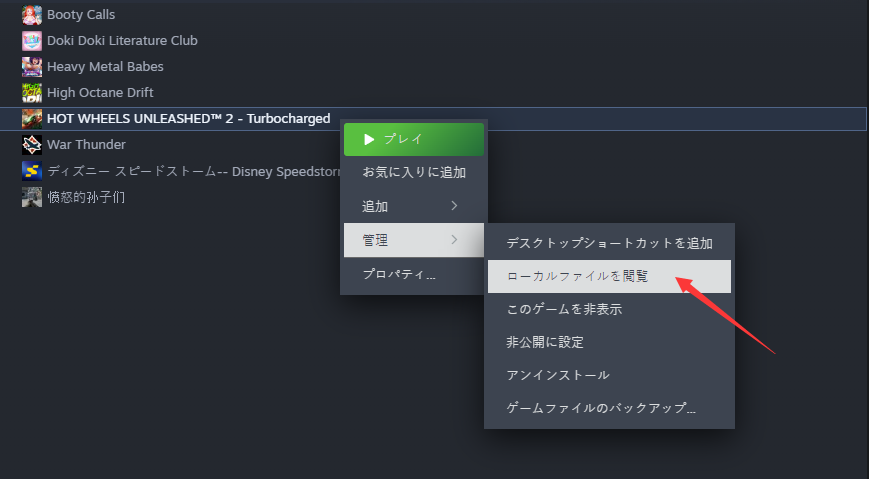Click the Booty Calls game icon

click(x=32, y=15)
